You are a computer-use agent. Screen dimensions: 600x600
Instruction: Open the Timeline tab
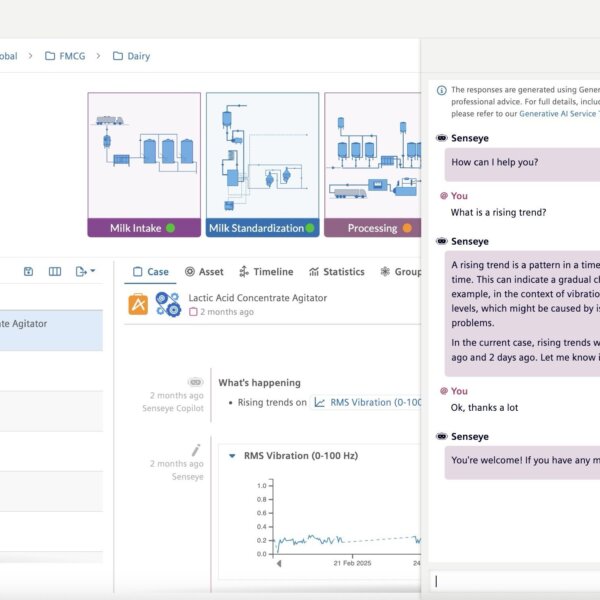(266, 271)
